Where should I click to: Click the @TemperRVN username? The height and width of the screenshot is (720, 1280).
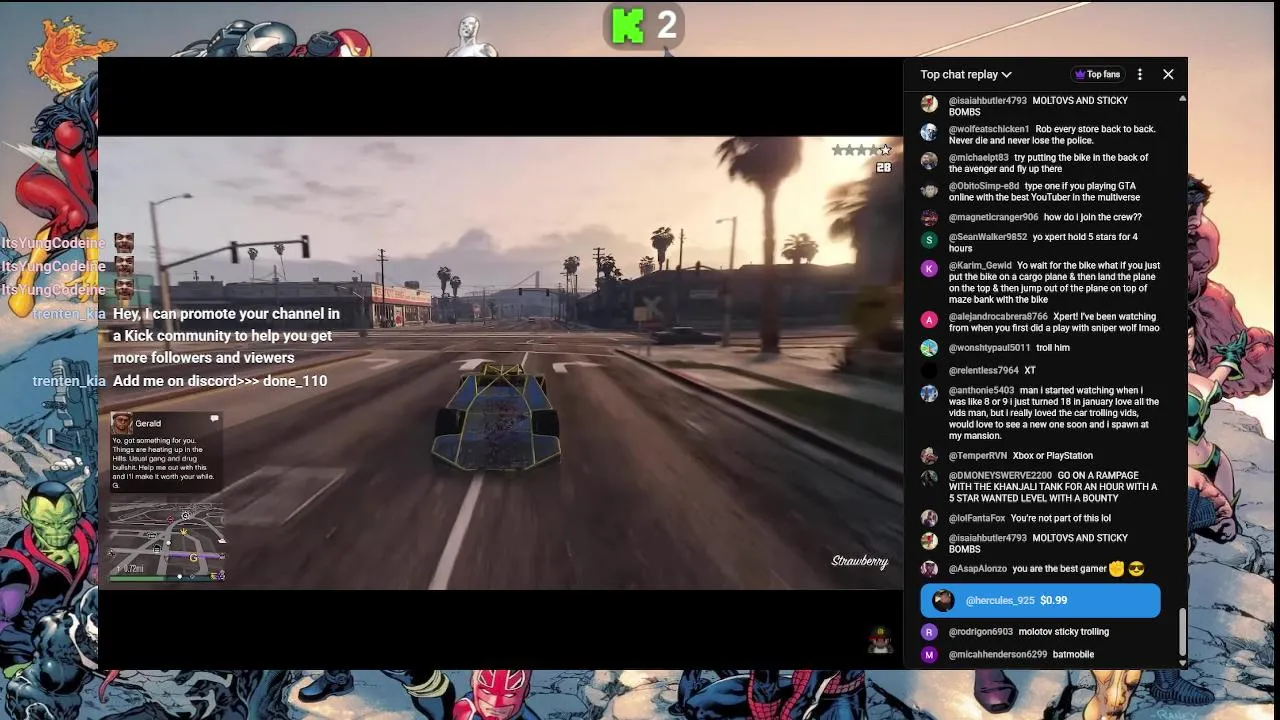pos(978,456)
